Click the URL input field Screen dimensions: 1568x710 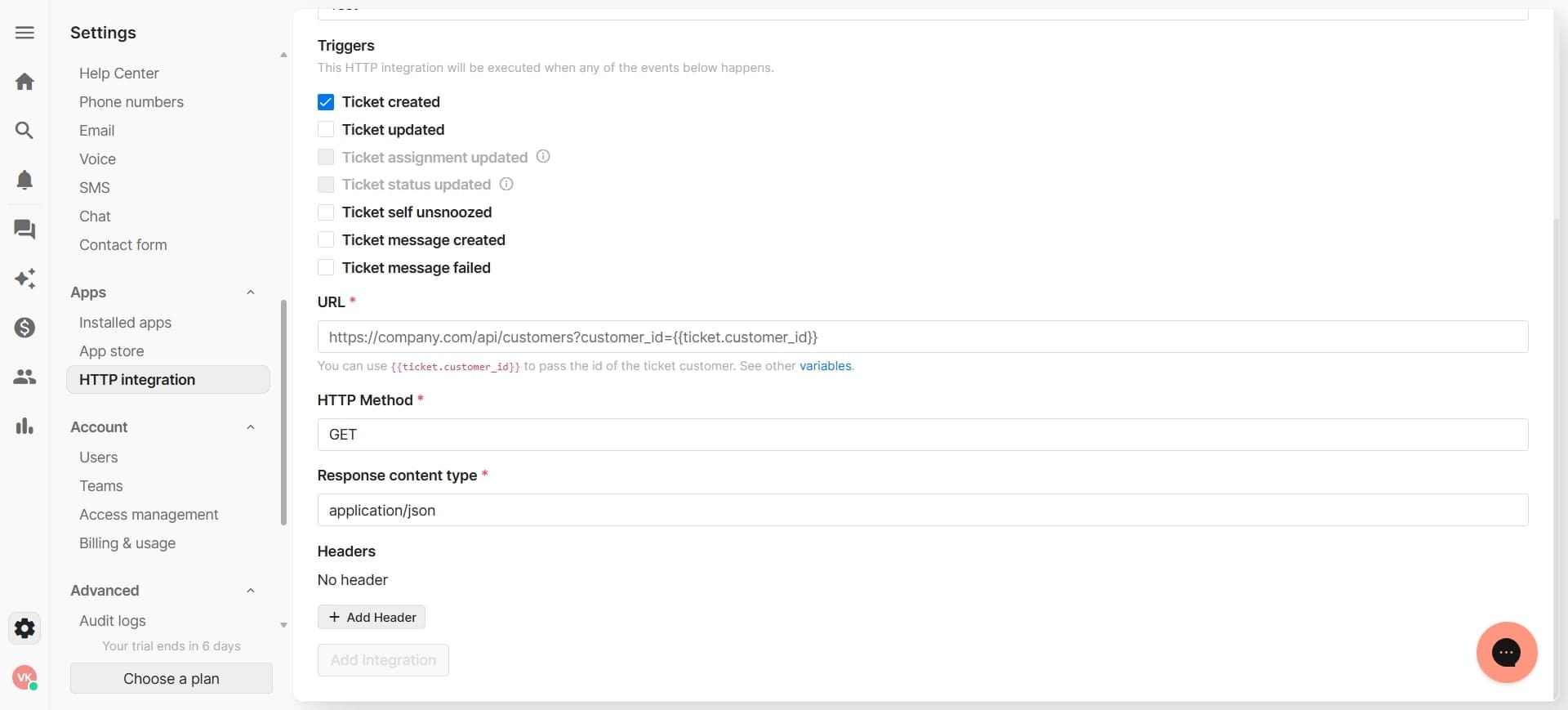coord(921,337)
